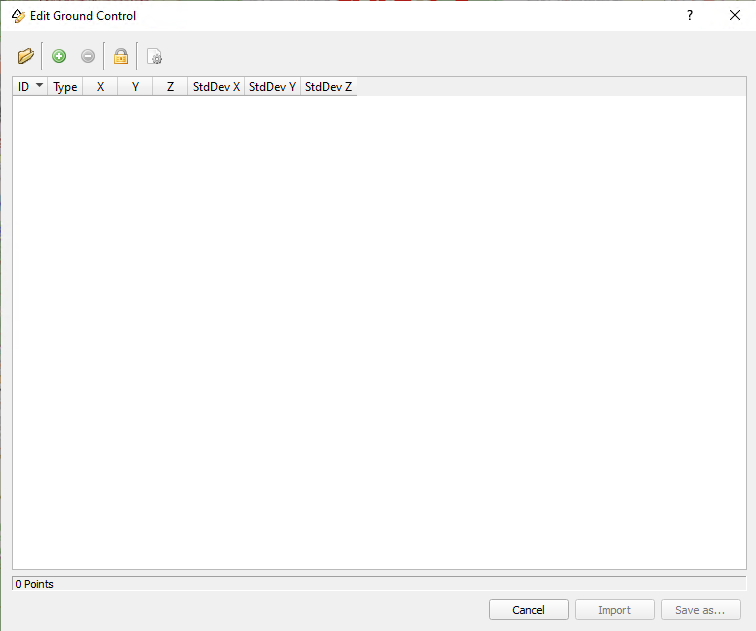Click the Save as... button
756x631 pixels.
[x=700, y=610]
